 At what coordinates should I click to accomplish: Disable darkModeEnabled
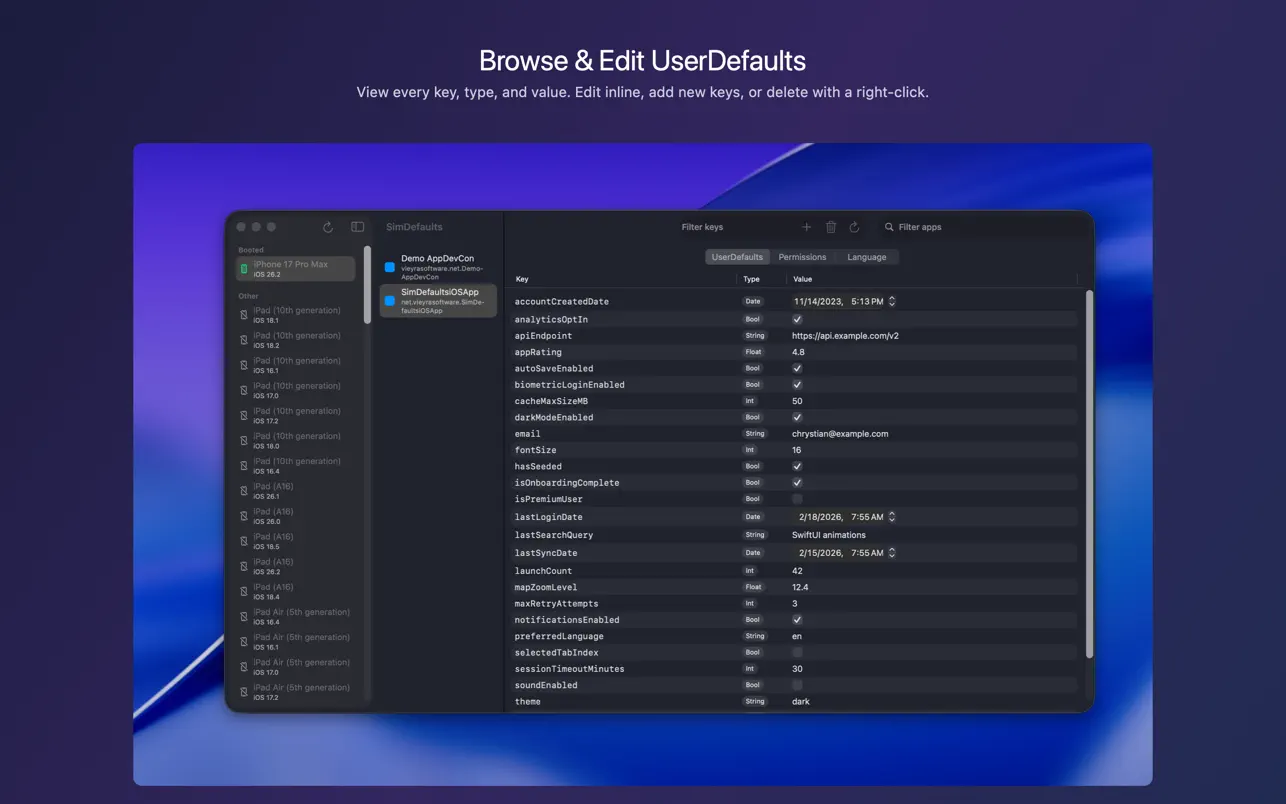pyautogui.click(x=796, y=417)
